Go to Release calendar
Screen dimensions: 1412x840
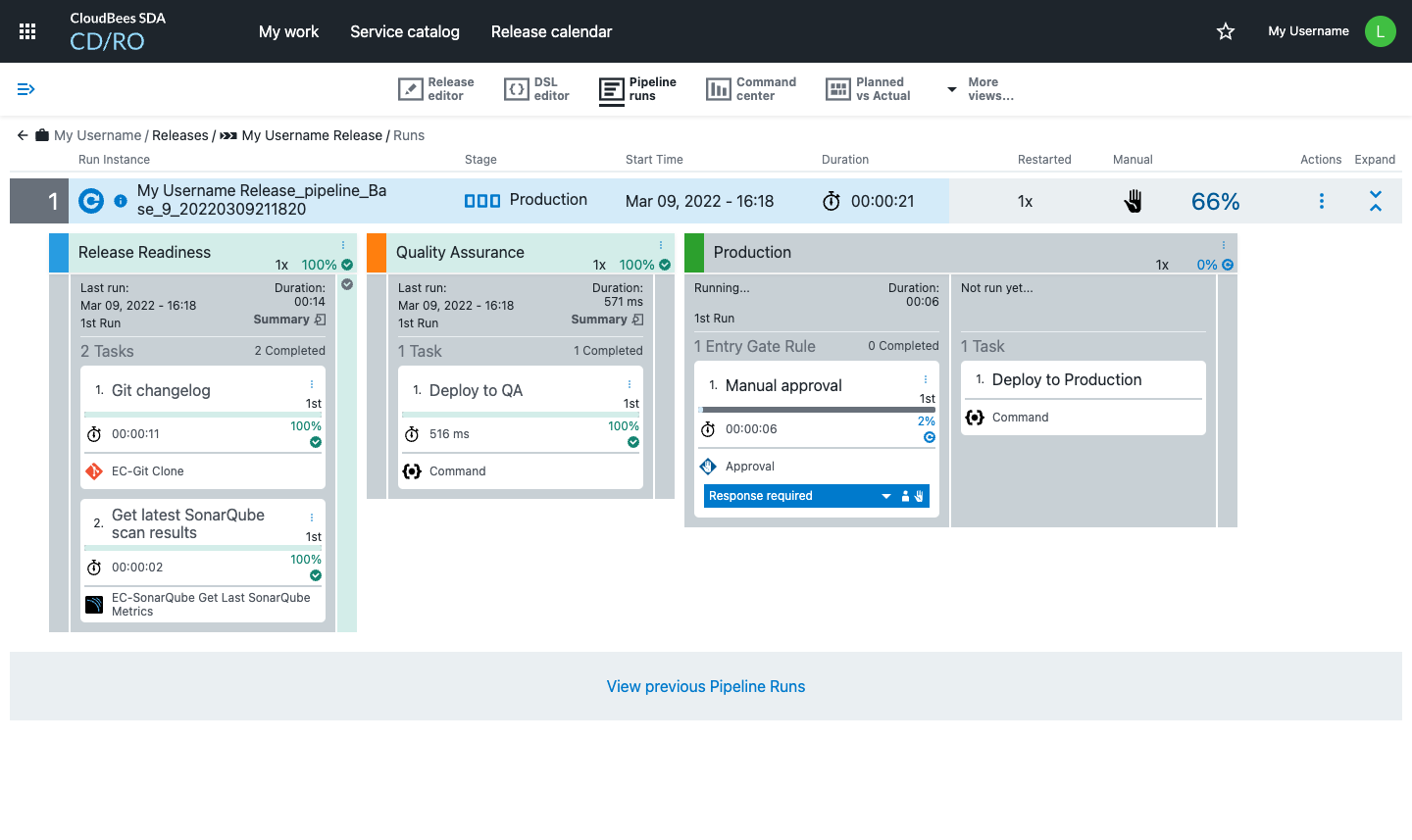551,31
